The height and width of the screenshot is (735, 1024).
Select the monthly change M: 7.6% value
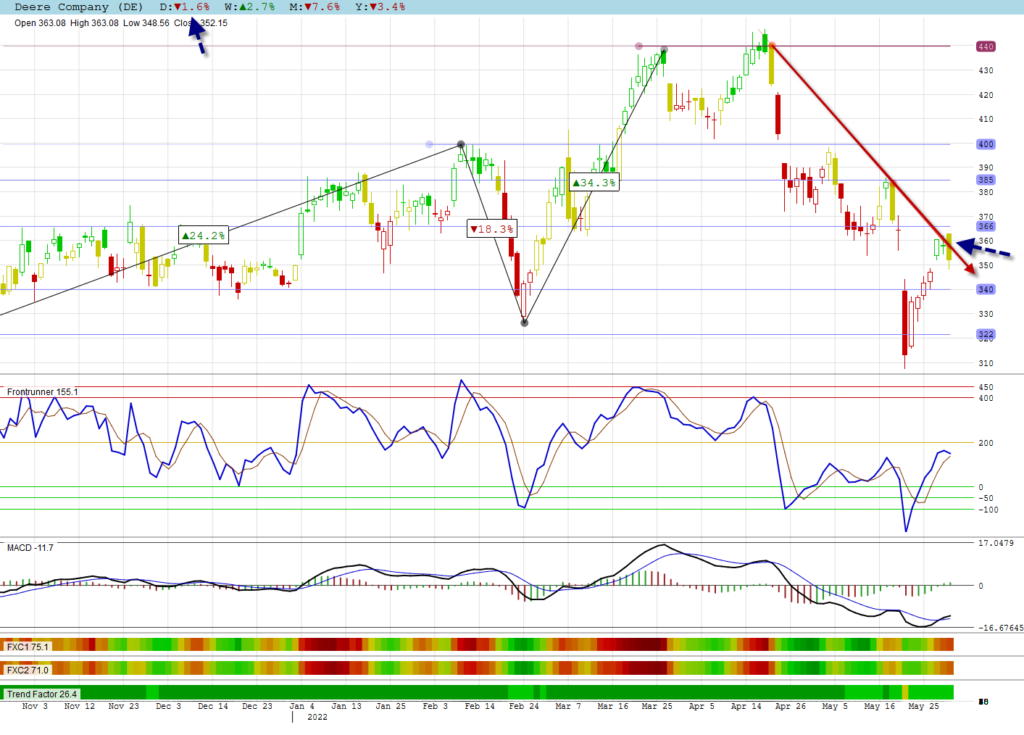(x=315, y=7)
